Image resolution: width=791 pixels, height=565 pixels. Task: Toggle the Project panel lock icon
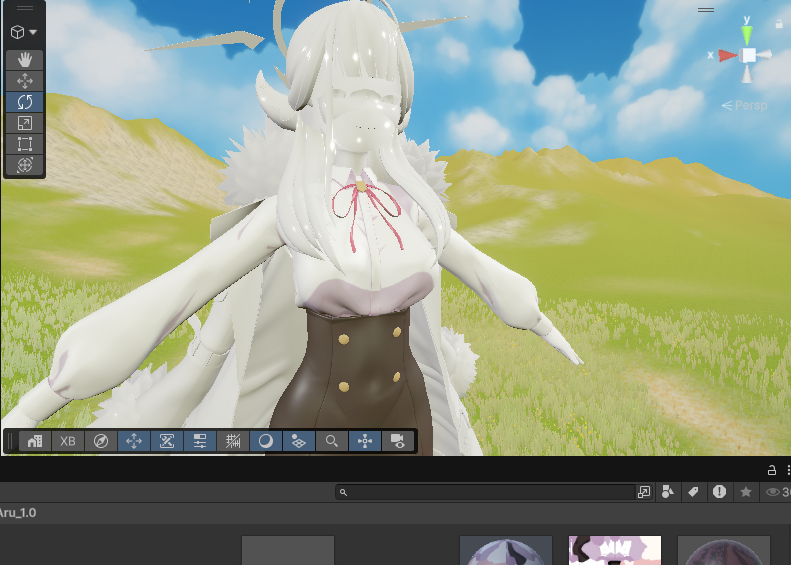[x=771, y=470]
